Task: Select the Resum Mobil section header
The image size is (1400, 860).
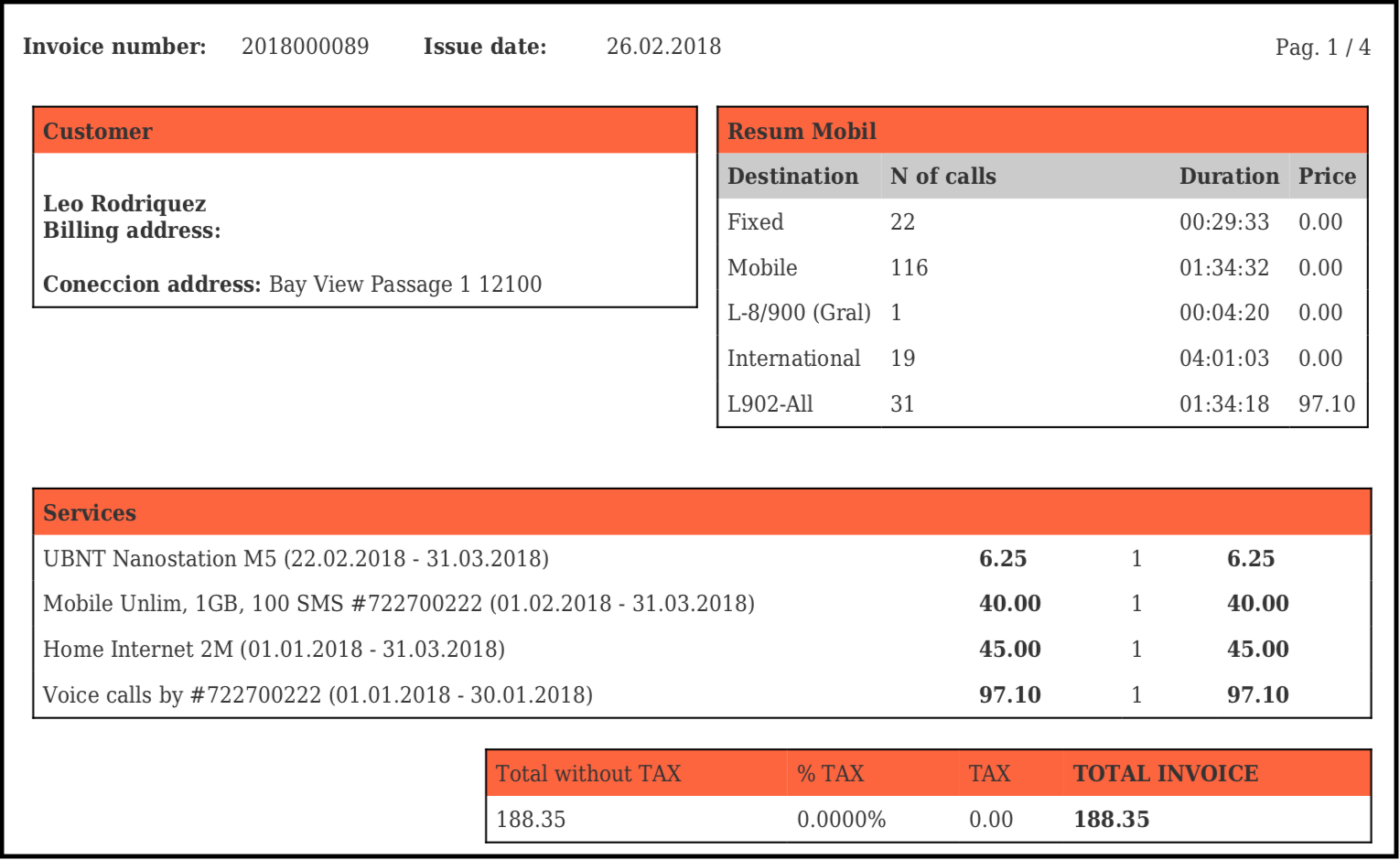Action: [802, 132]
